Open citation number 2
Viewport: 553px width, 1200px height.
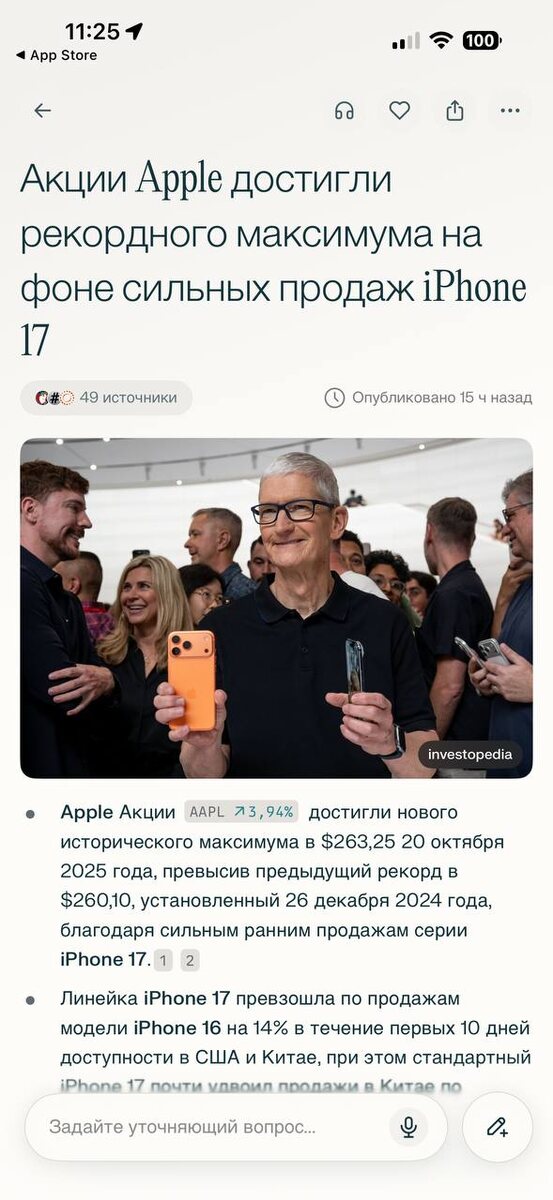tap(189, 961)
